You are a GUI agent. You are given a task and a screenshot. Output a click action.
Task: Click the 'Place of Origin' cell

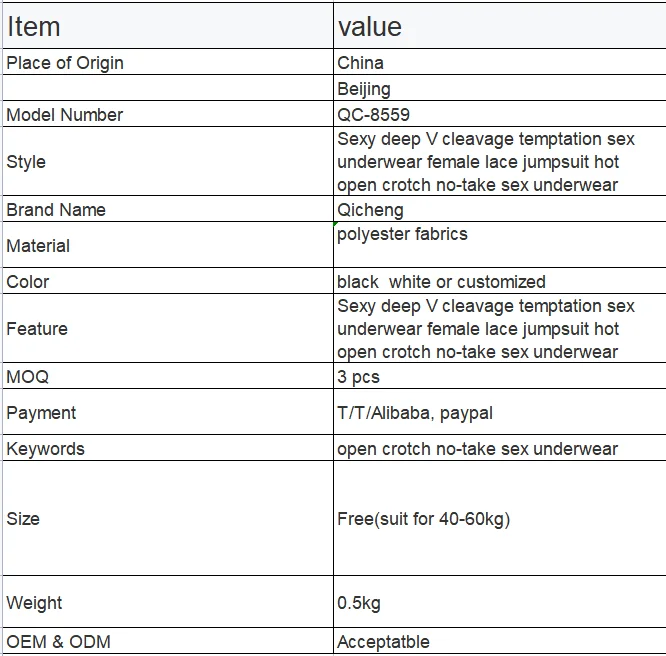pyautogui.click(x=168, y=62)
